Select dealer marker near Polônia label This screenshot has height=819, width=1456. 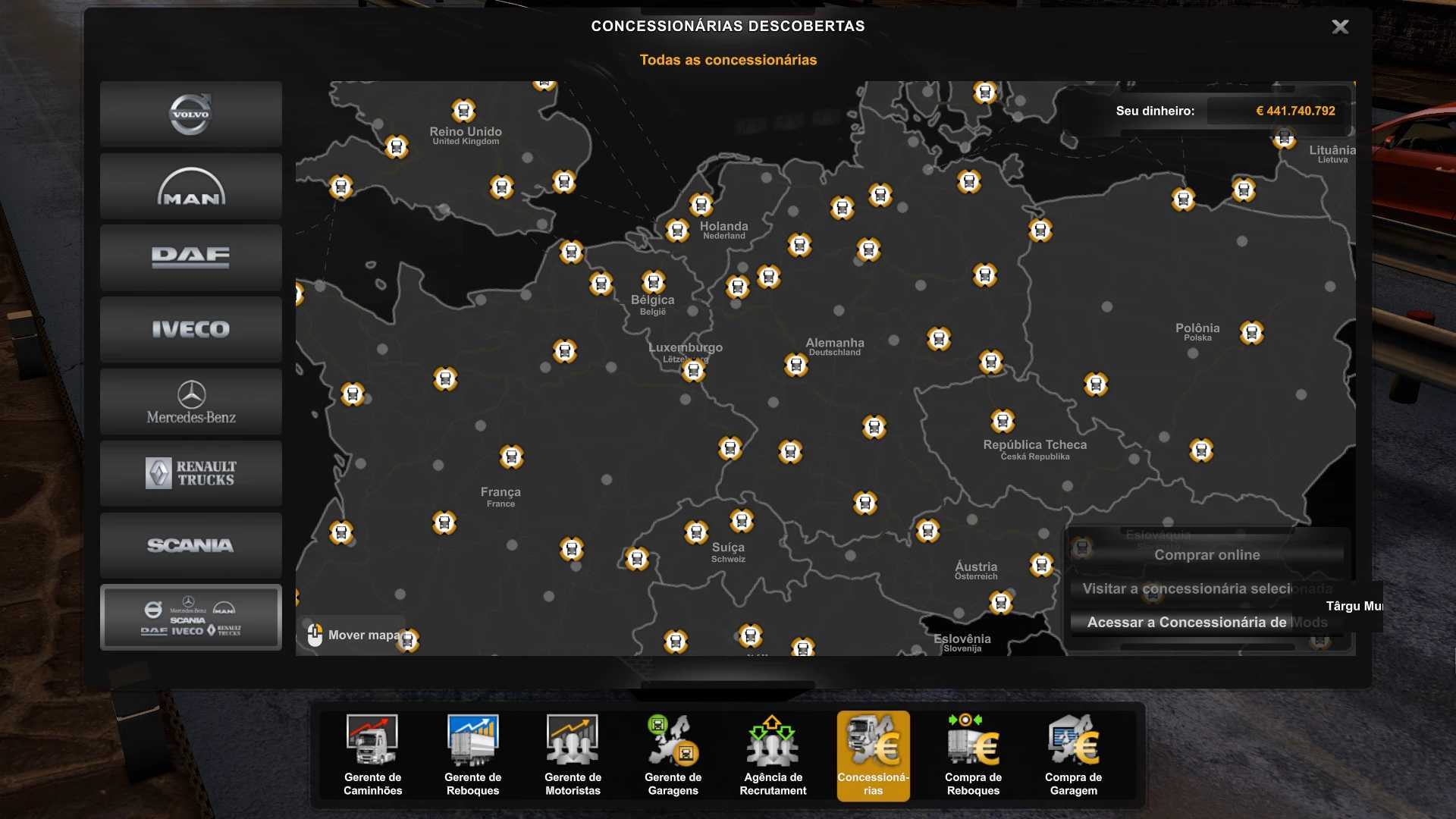[x=1251, y=333]
